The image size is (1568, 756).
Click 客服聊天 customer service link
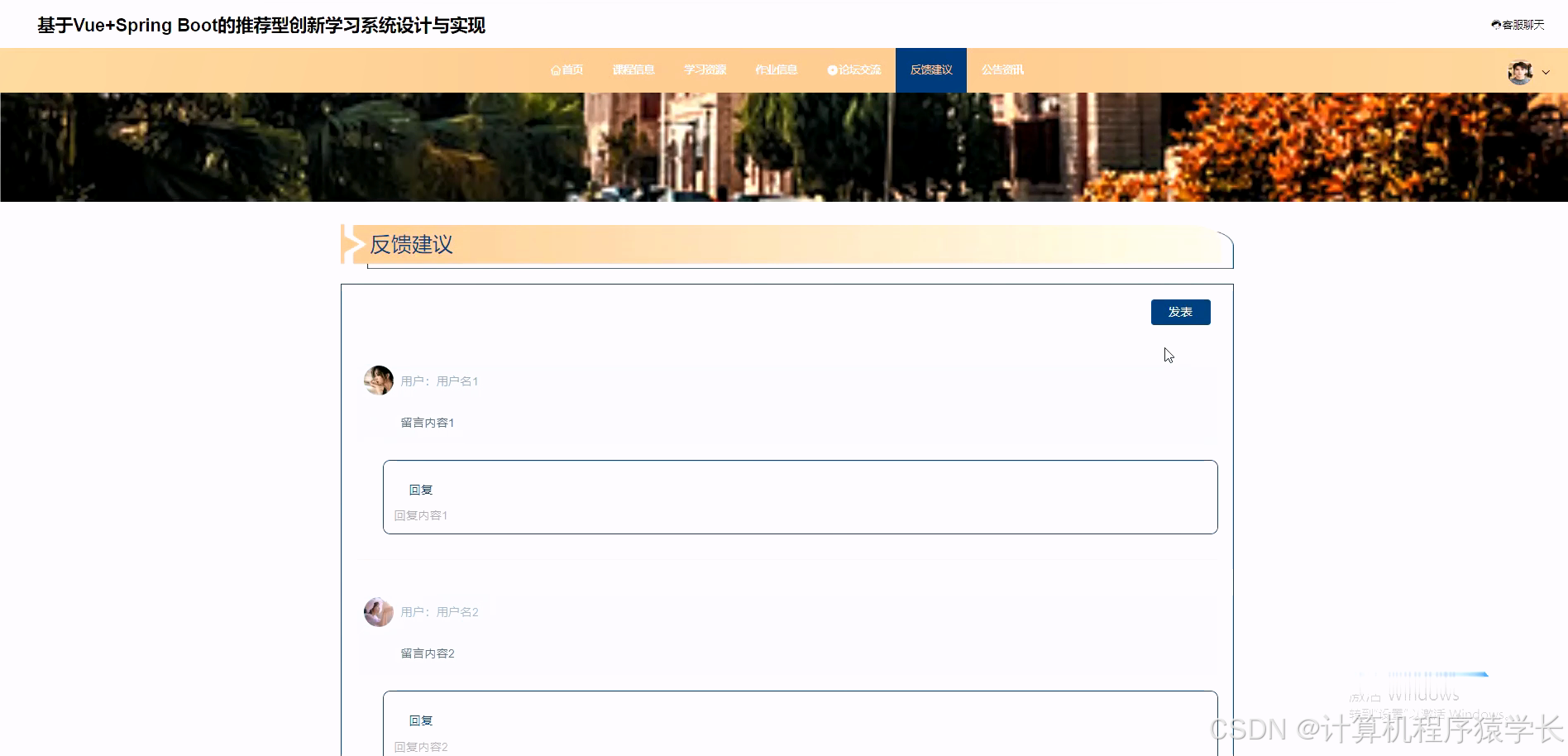pyautogui.click(x=1518, y=25)
